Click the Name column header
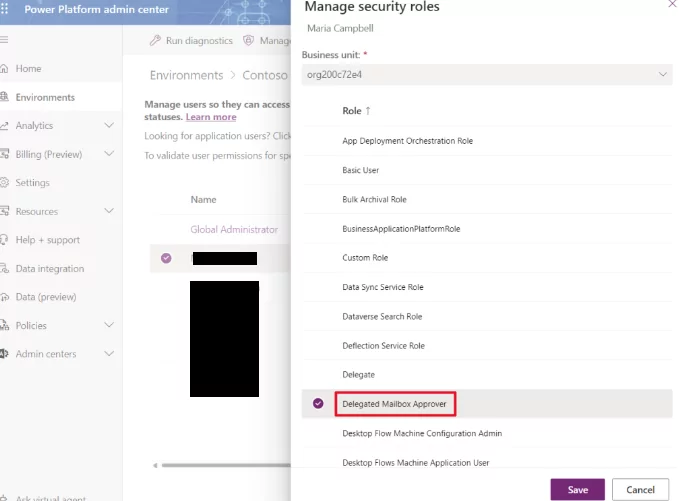This screenshot has width=679, height=501. [x=204, y=200]
